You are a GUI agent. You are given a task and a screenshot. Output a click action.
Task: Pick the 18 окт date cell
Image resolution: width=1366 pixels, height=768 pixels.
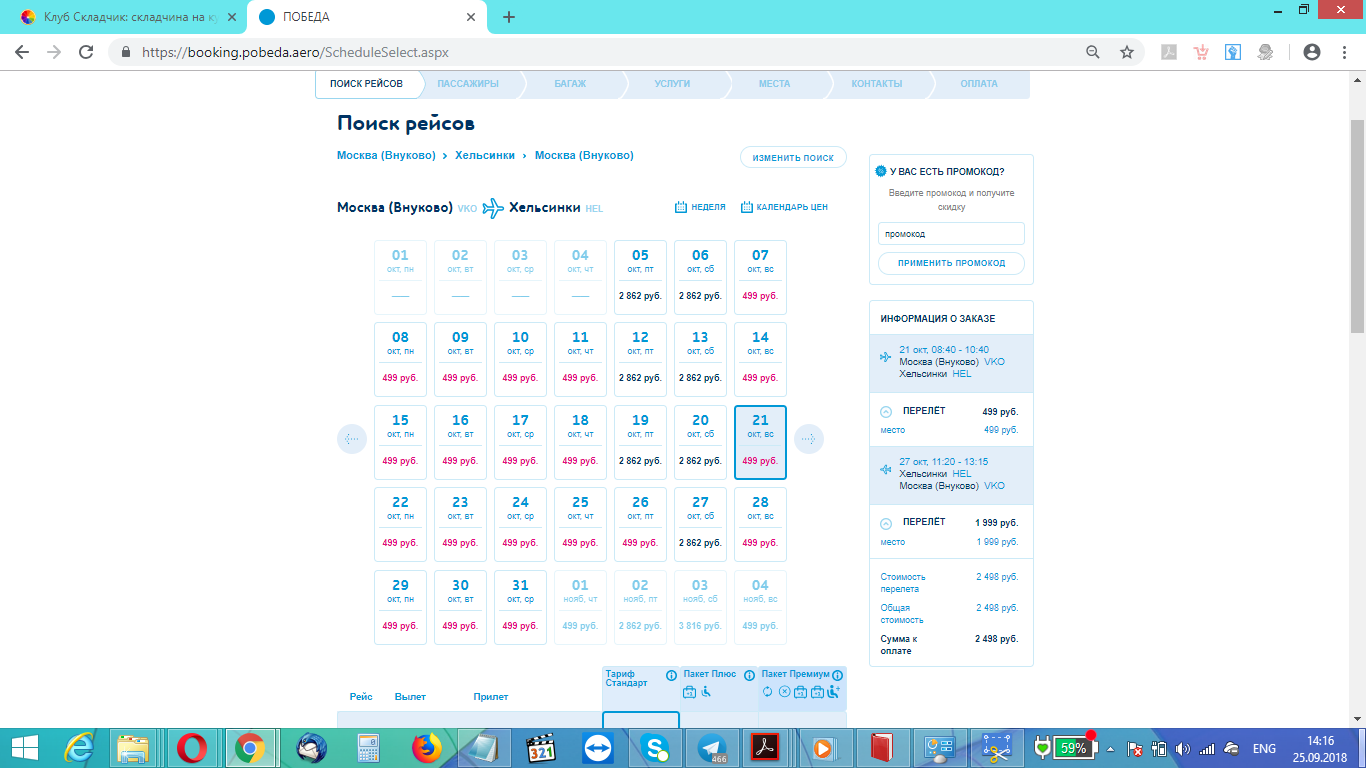(580, 442)
